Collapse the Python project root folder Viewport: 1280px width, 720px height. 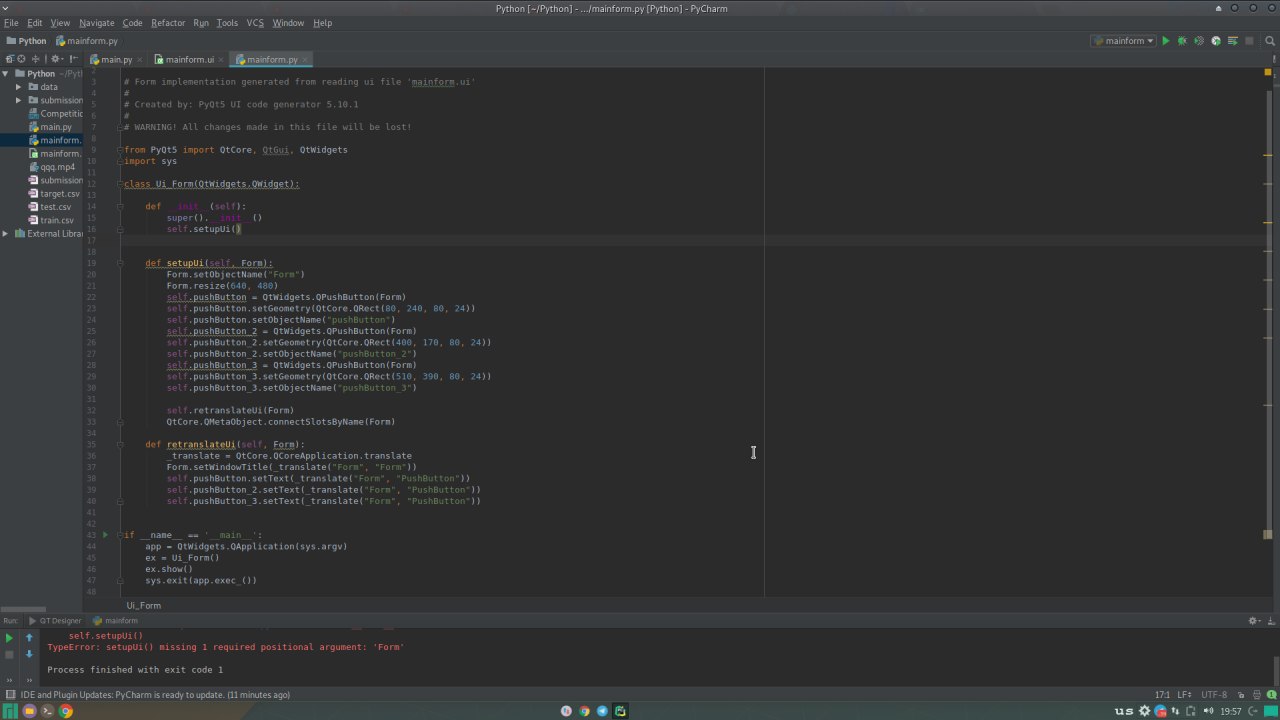point(6,74)
